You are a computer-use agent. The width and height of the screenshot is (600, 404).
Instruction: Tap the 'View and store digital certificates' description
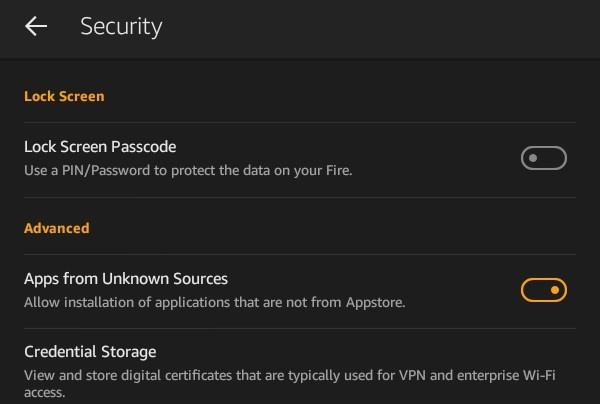pyautogui.click(x=290, y=375)
